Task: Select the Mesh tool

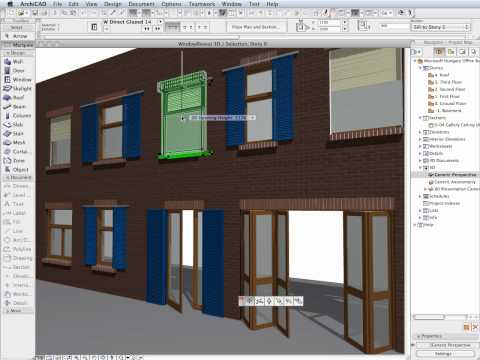Action: pyautogui.click(x=18, y=143)
